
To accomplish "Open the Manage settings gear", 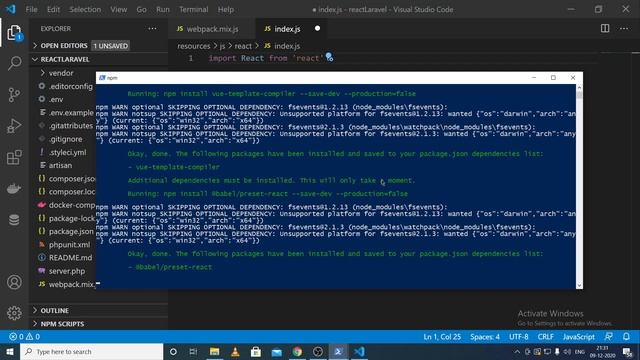I will click(x=14, y=313).
